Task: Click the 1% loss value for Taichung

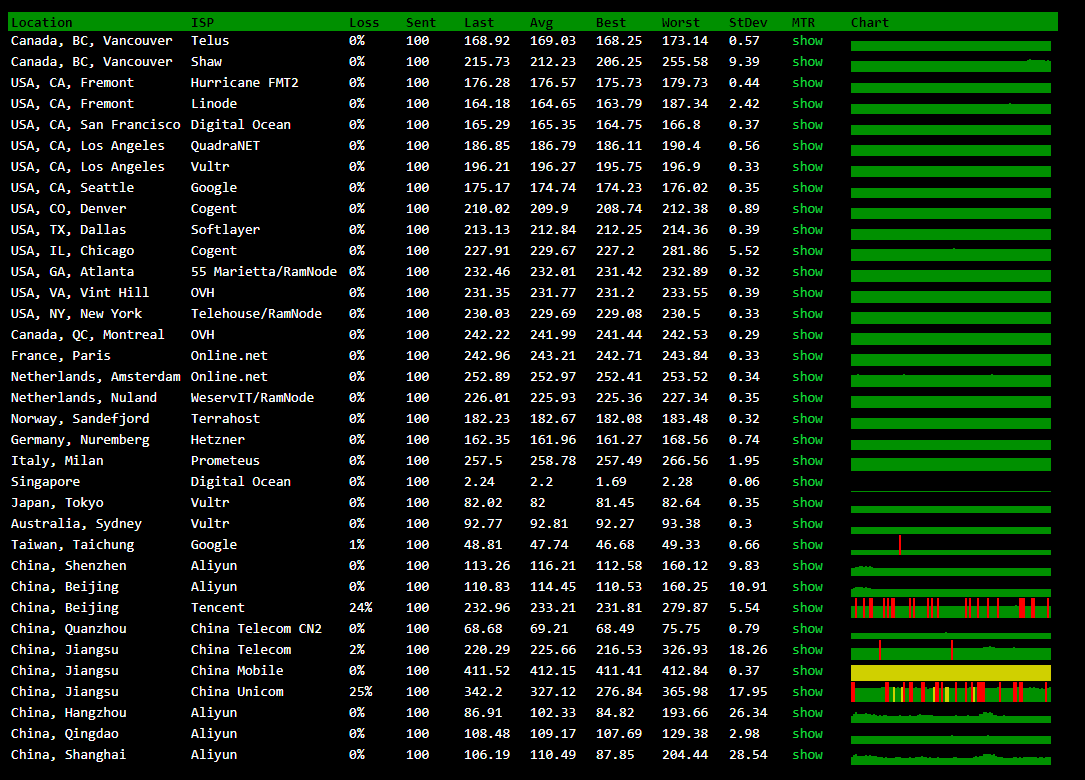Action: coord(357,545)
